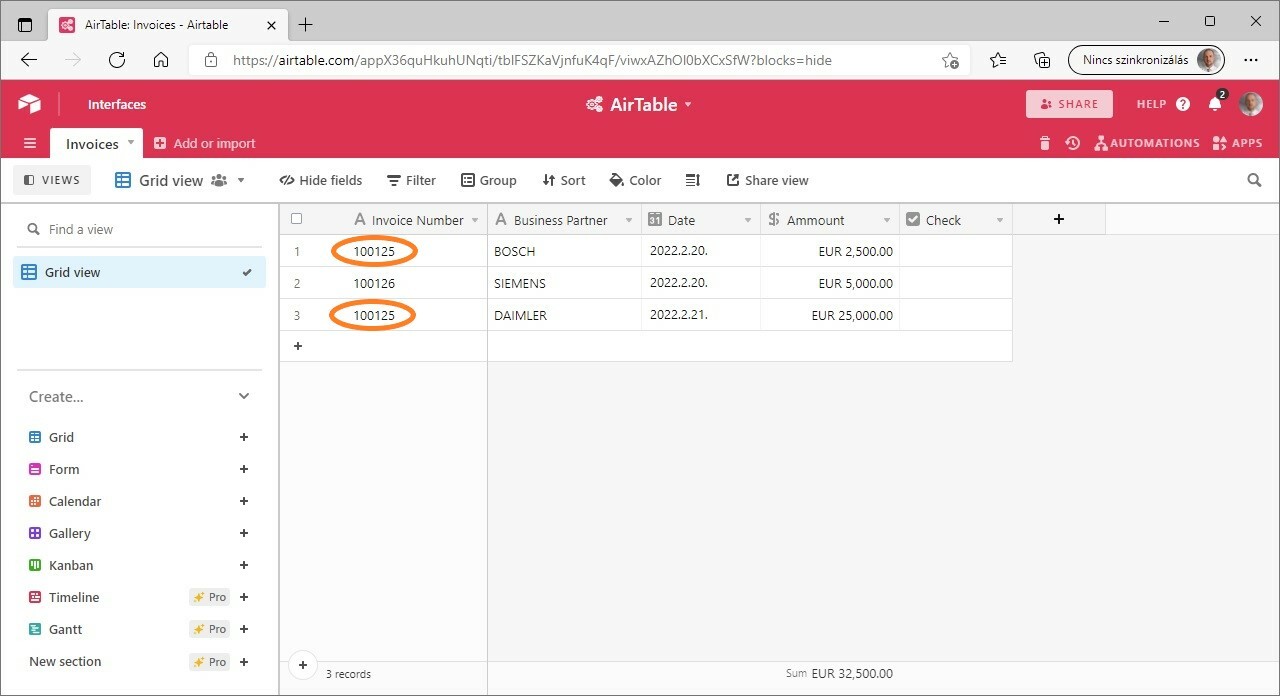This screenshot has width=1280, height=696.
Task: Open the base history clock icon
Action: tap(1072, 143)
